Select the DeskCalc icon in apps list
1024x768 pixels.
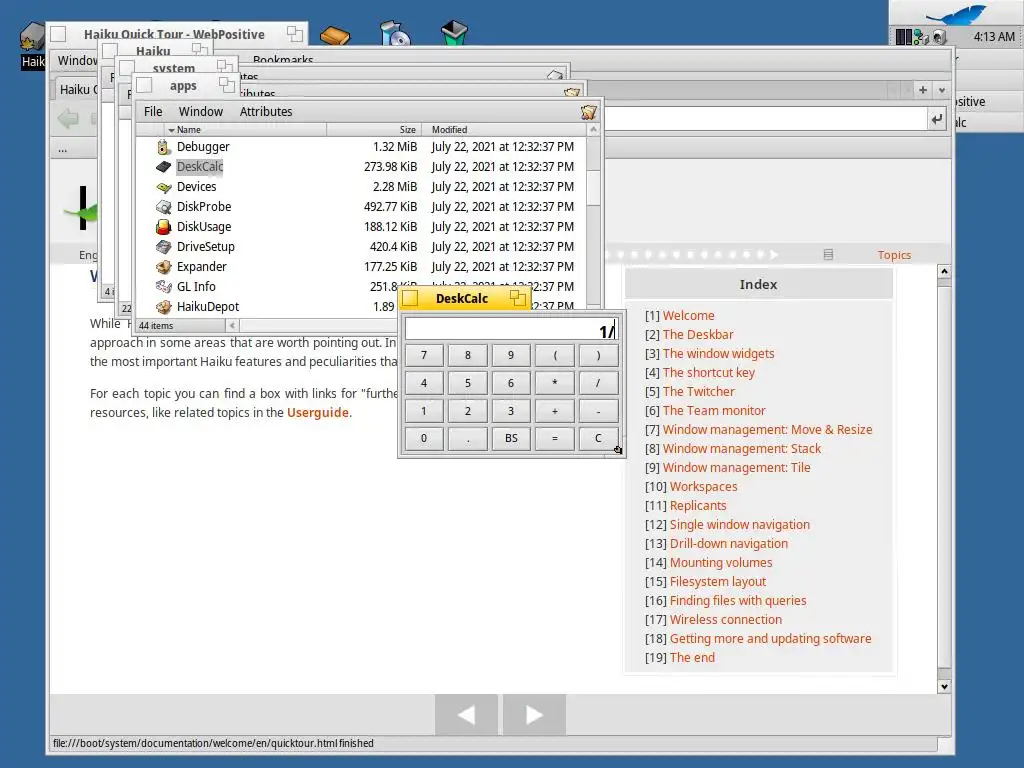[163, 167]
